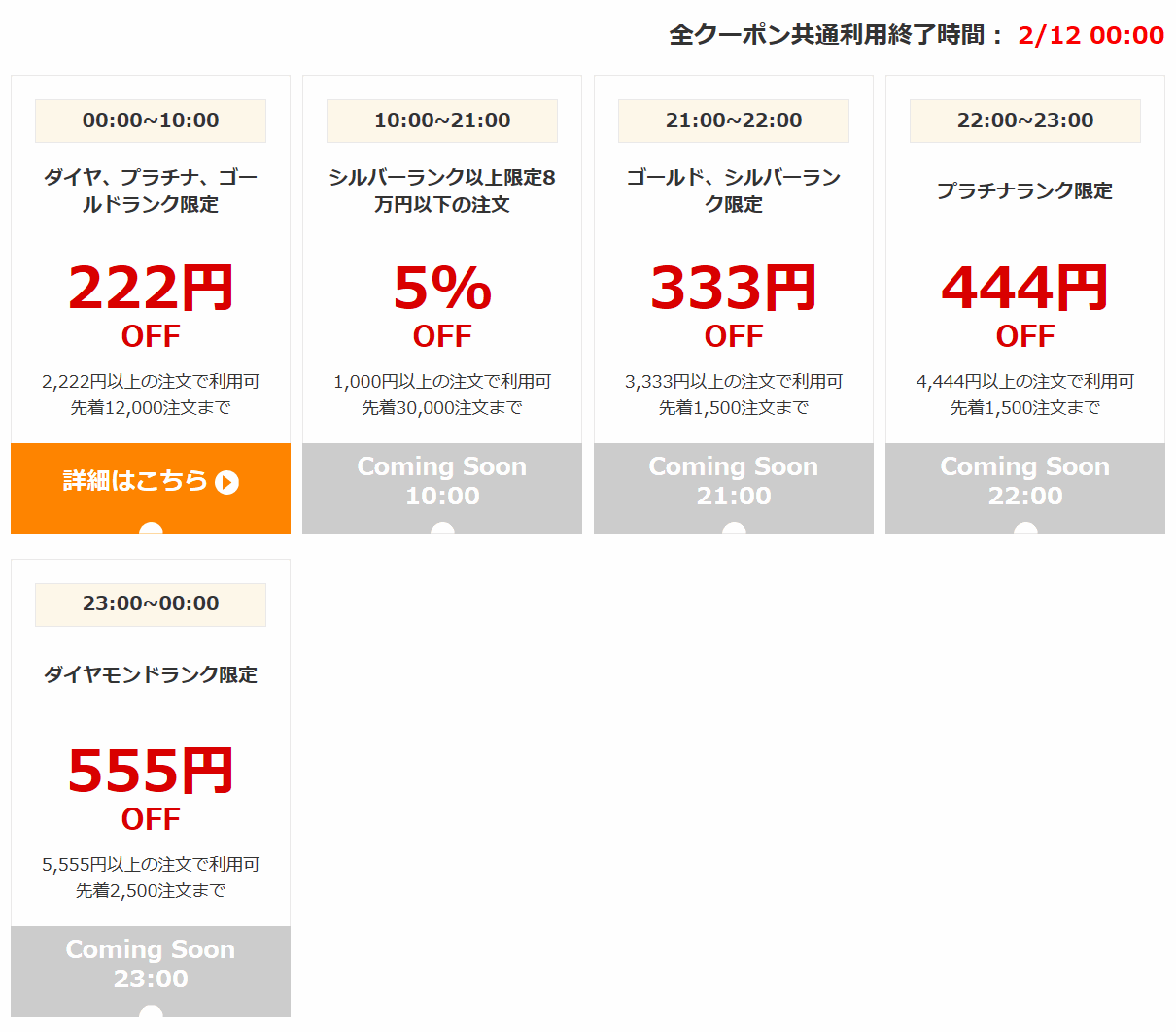Click the Coming Soon 10:00 button
Image resolution: width=1176 pixels, height=1032 pixels.
click(x=442, y=483)
